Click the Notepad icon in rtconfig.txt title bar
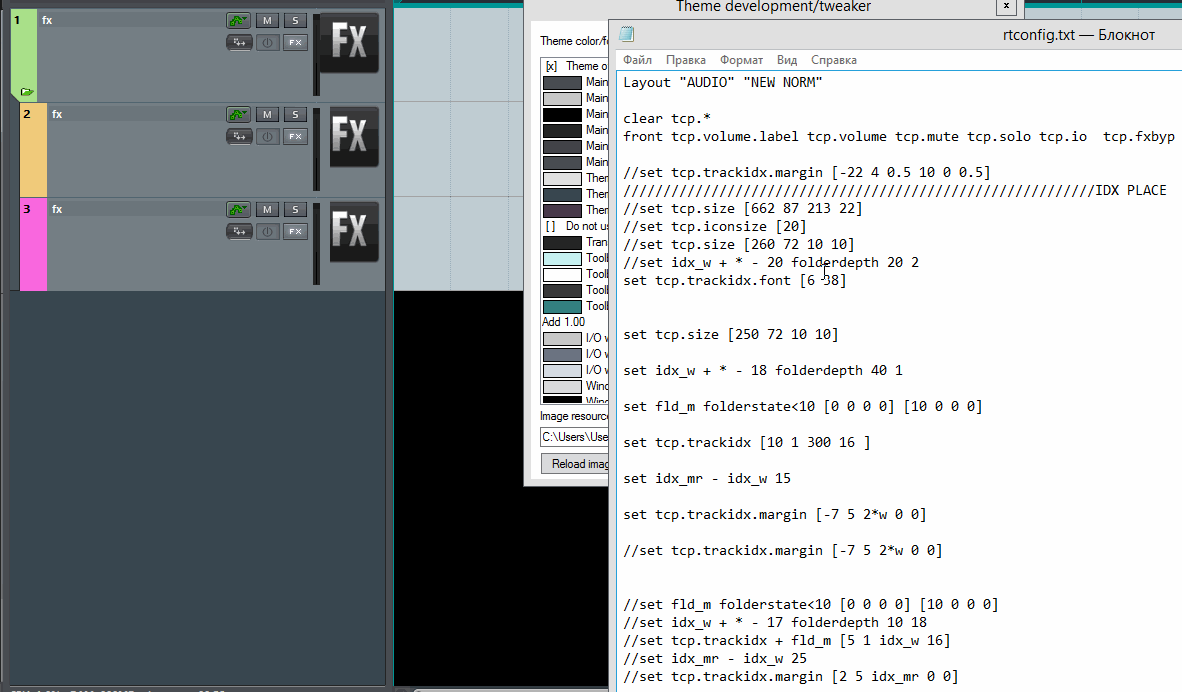1182x692 pixels. pyautogui.click(x=626, y=34)
